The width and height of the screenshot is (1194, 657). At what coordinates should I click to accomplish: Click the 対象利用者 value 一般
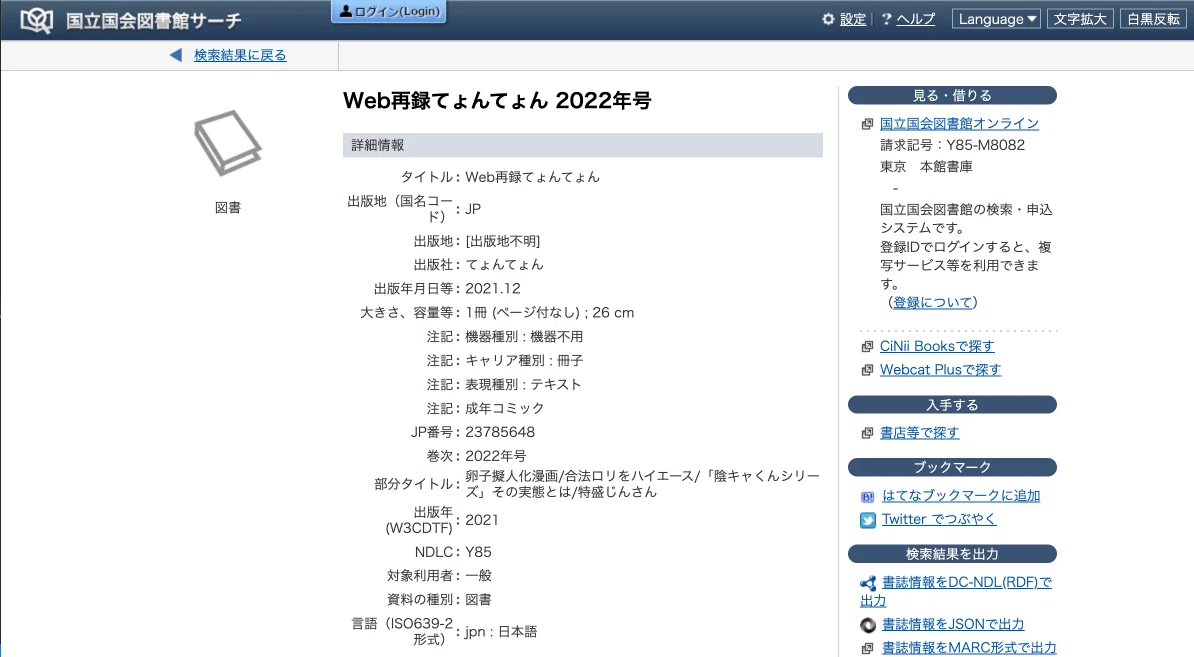click(x=478, y=576)
